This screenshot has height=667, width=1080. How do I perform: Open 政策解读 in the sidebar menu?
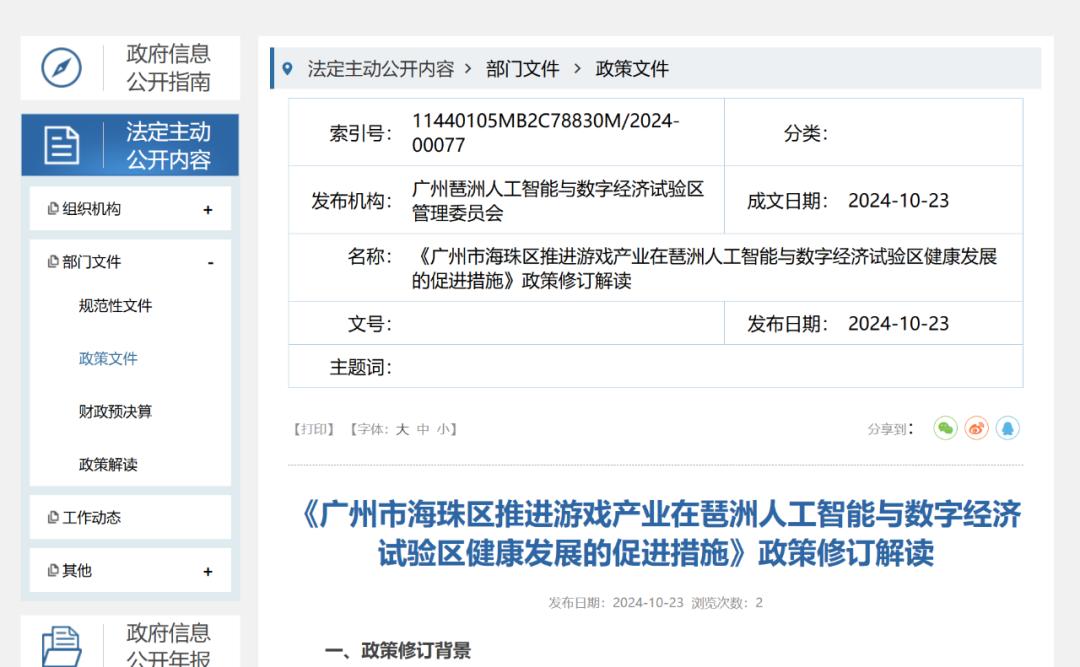(108, 465)
